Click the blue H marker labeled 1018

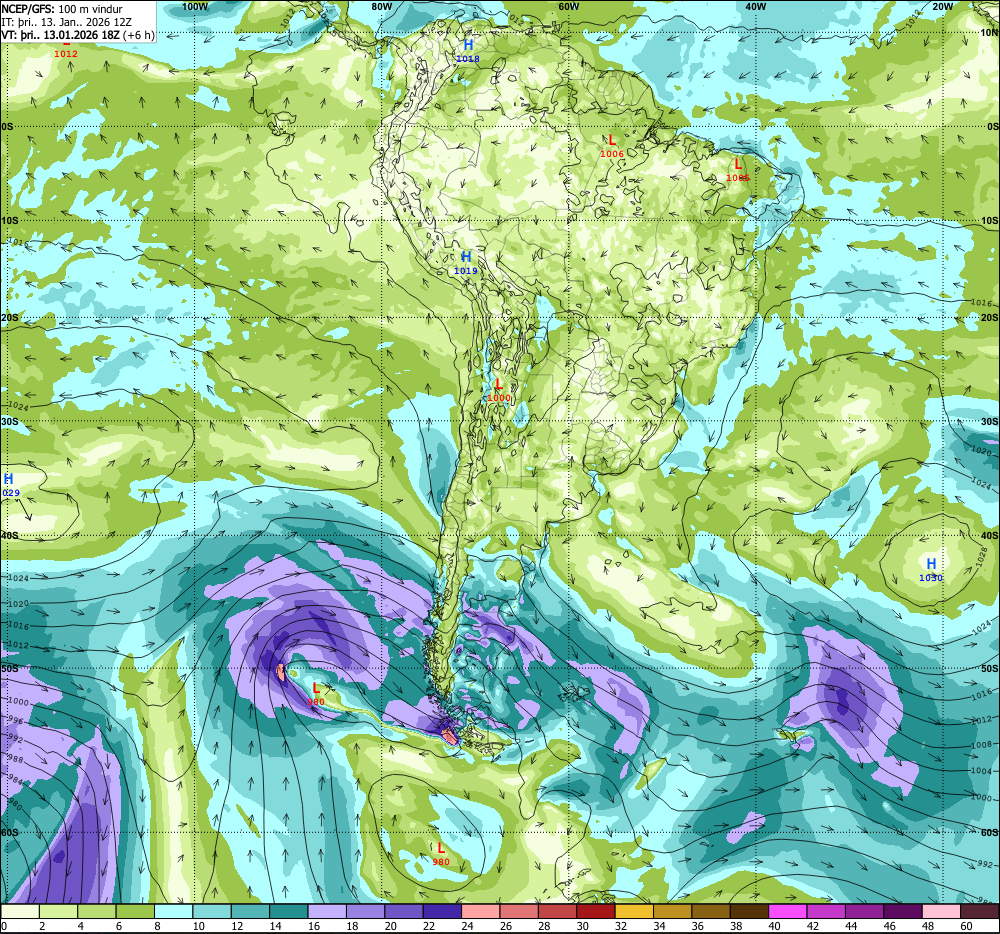click(468, 45)
